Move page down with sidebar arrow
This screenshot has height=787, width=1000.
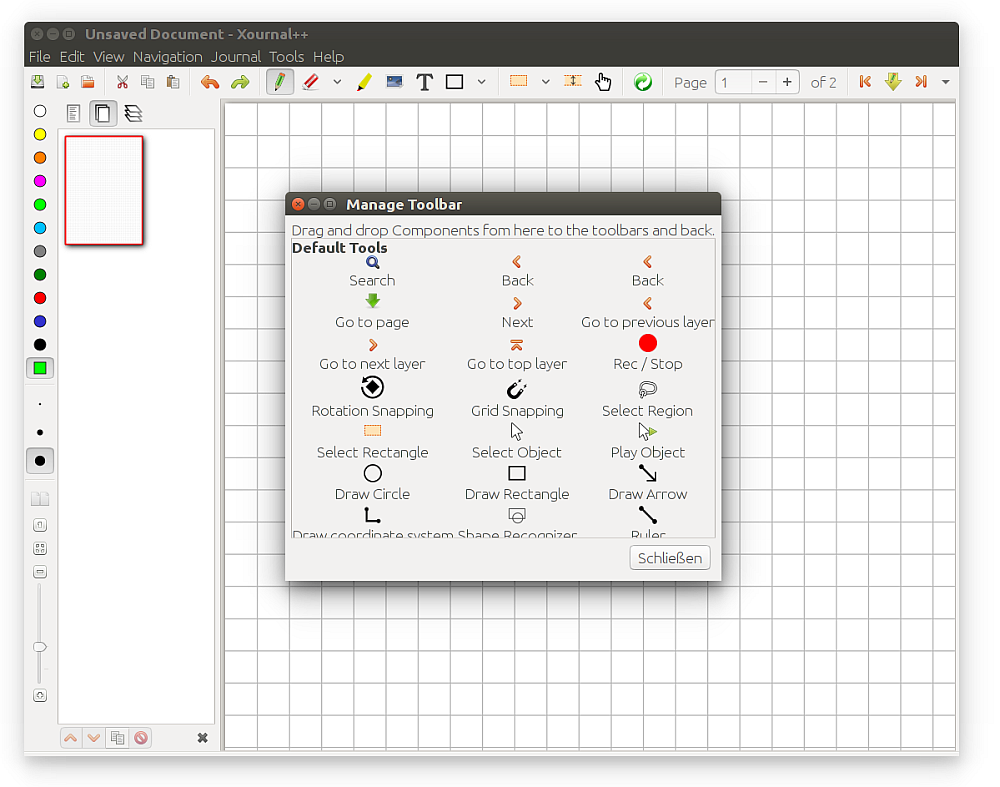[94, 738]
